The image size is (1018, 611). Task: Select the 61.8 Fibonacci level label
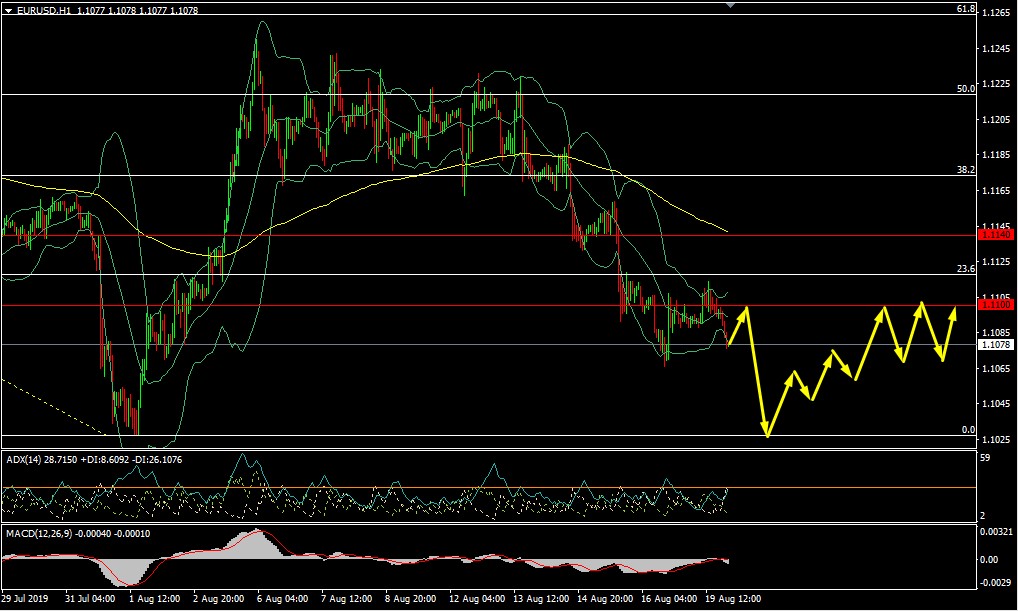965,9
